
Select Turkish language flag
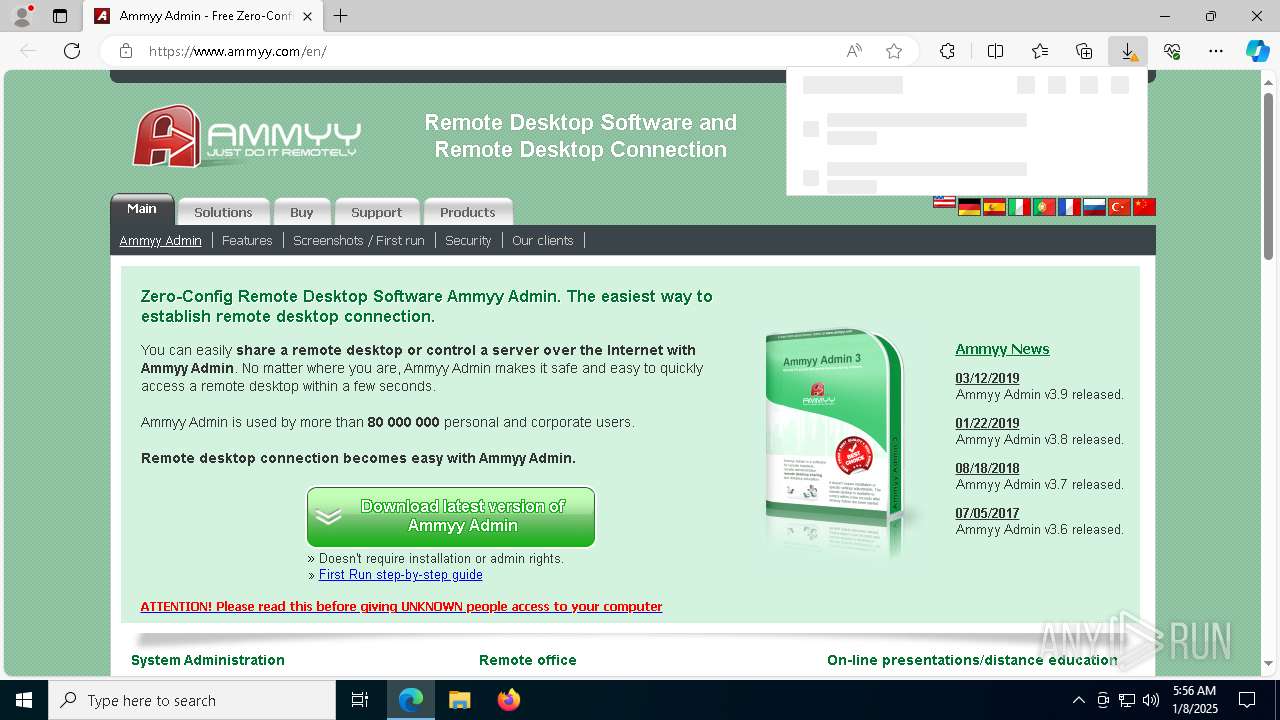pos(1119,207)
